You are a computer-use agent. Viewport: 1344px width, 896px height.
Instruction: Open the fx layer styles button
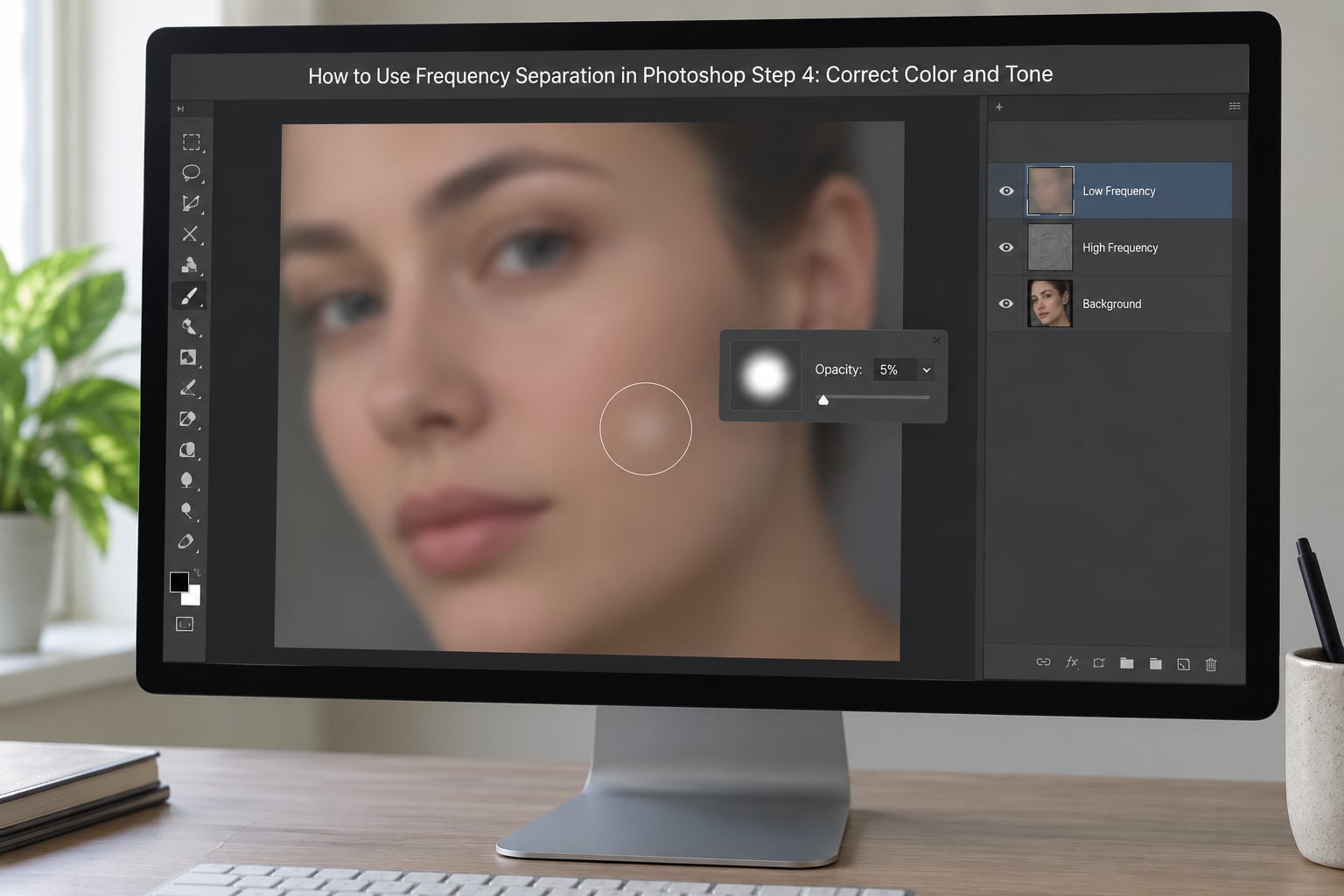1072,662
